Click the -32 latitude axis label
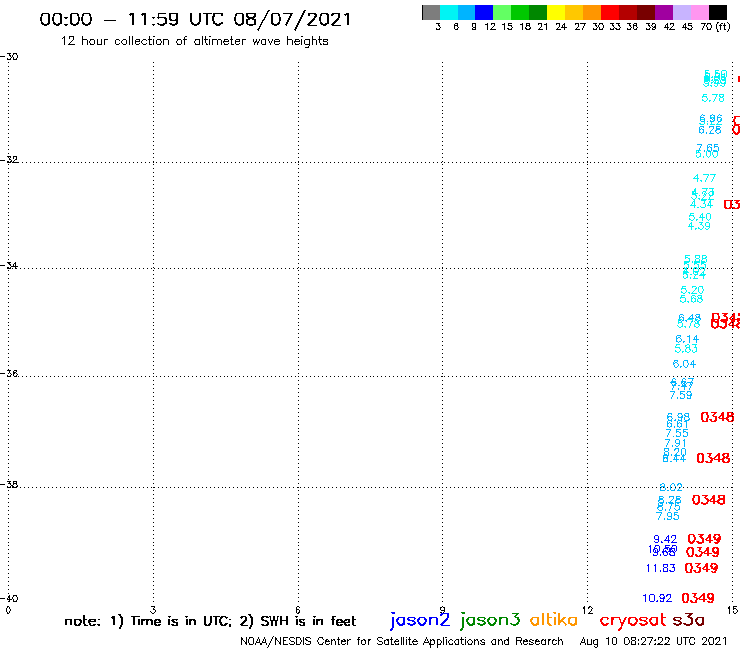This screenshot has height=650, width=740. [9, 160]
